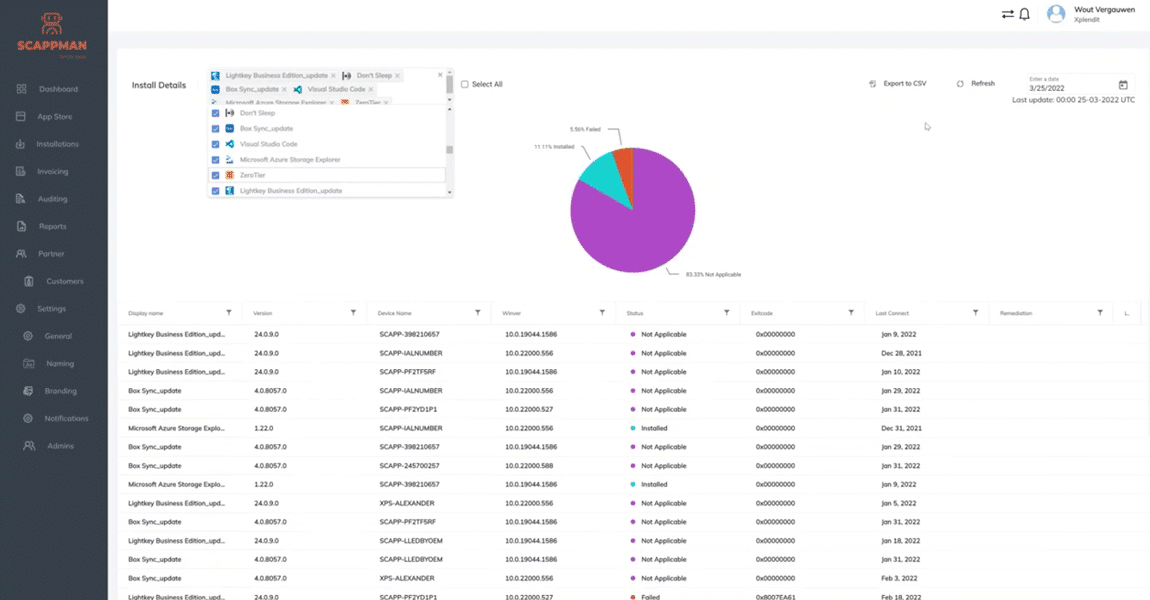Click the app dropdown list scrollbar thumb
The image size is (1150, 600).
tap(450, 150)
